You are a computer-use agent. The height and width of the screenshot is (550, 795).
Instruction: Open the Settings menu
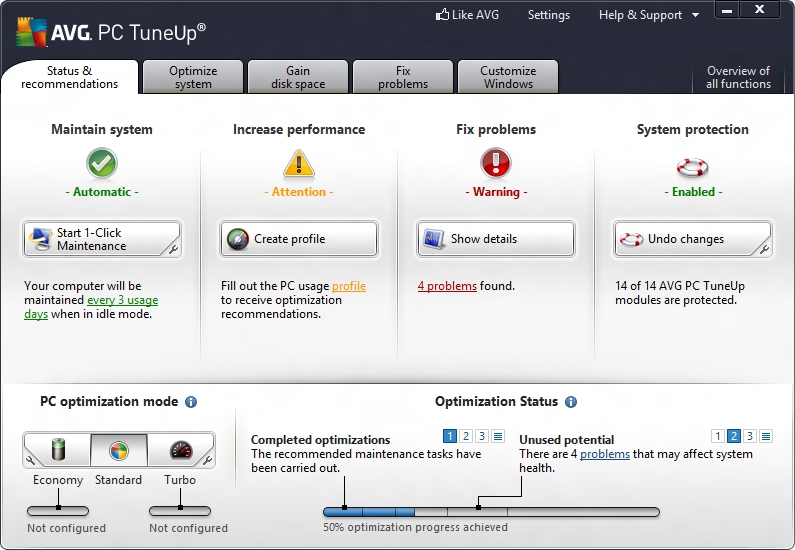(x=549, y=15)
